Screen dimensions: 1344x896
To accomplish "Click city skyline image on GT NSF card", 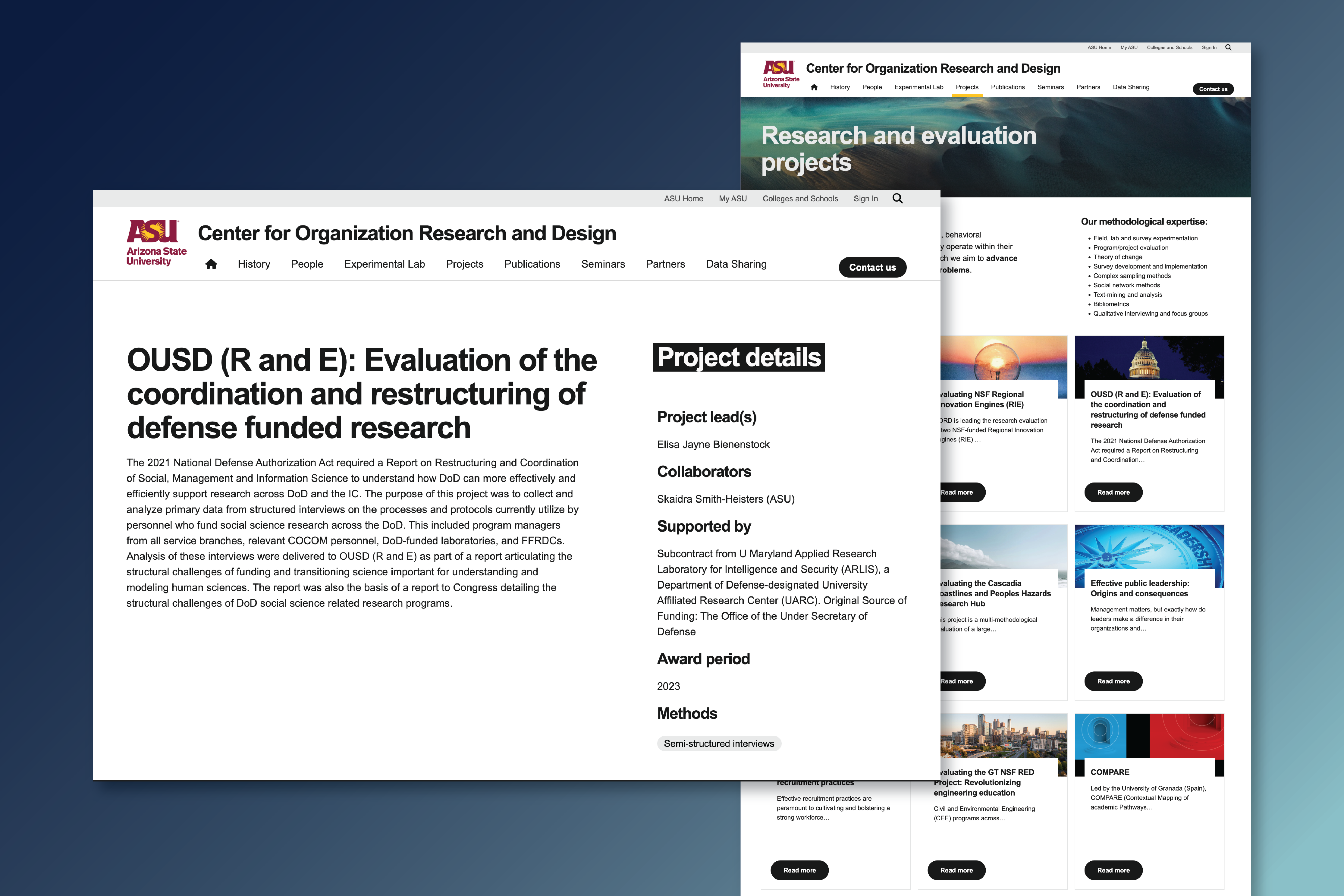I will click(x=1003, y=736).
